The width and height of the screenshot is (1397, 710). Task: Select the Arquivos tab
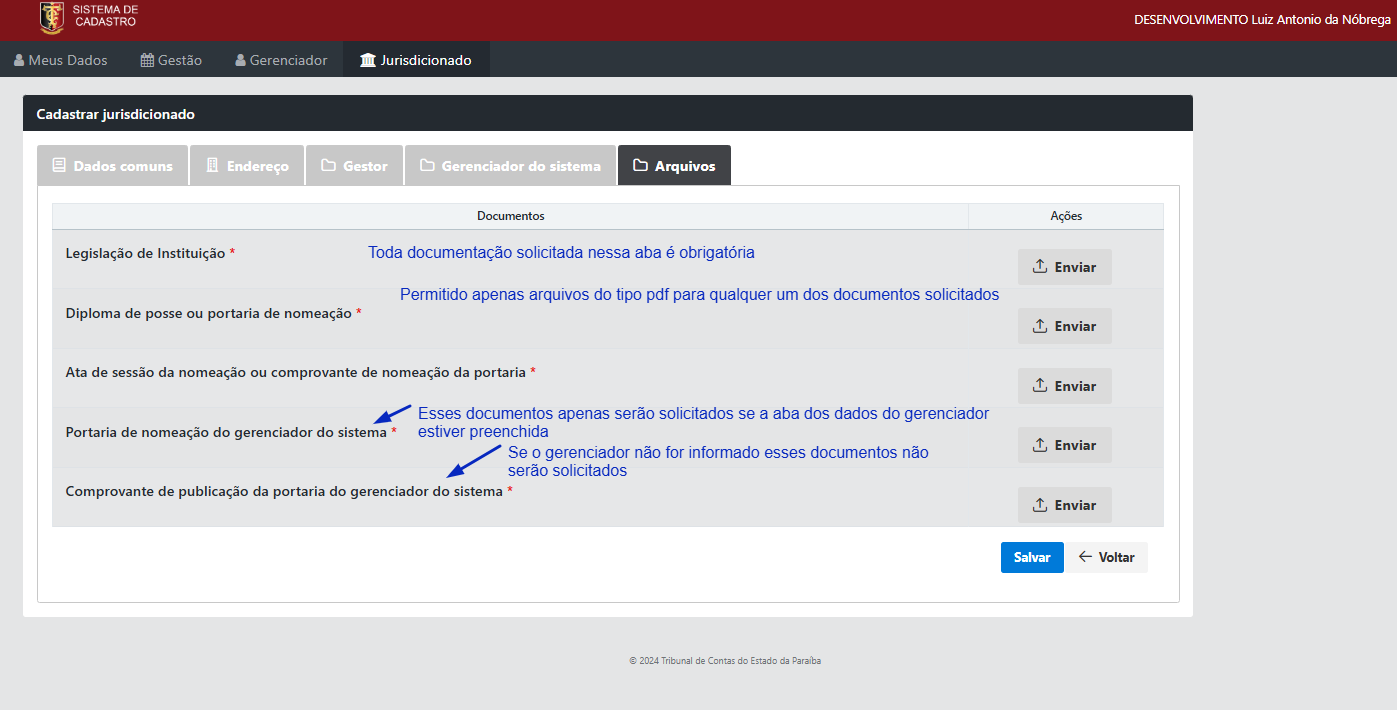click(x=674, y=166)
